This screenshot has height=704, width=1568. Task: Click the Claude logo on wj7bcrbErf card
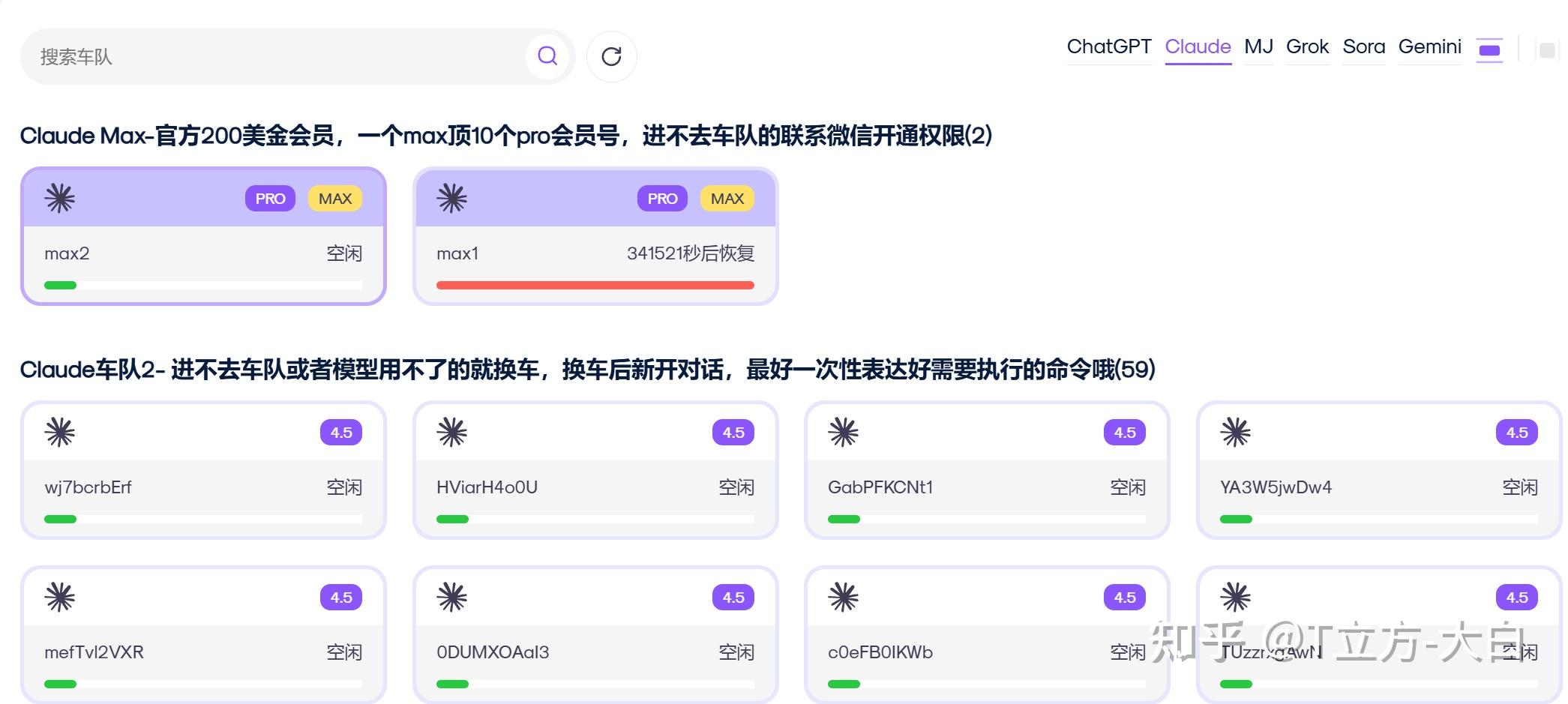[x=60, y=433]
